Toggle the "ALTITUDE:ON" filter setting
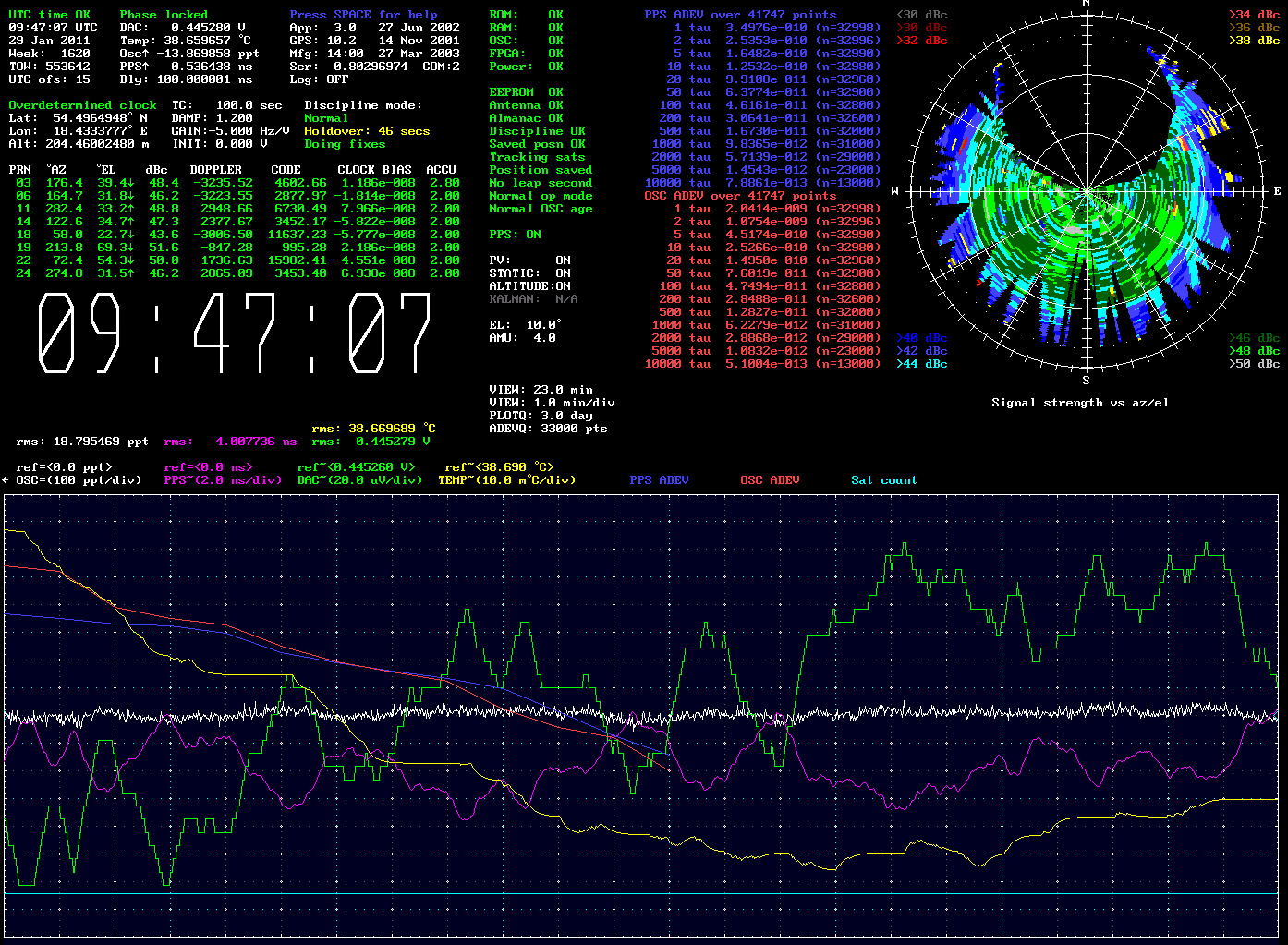Screen dimensions: 1288x945 click(529, 286)
